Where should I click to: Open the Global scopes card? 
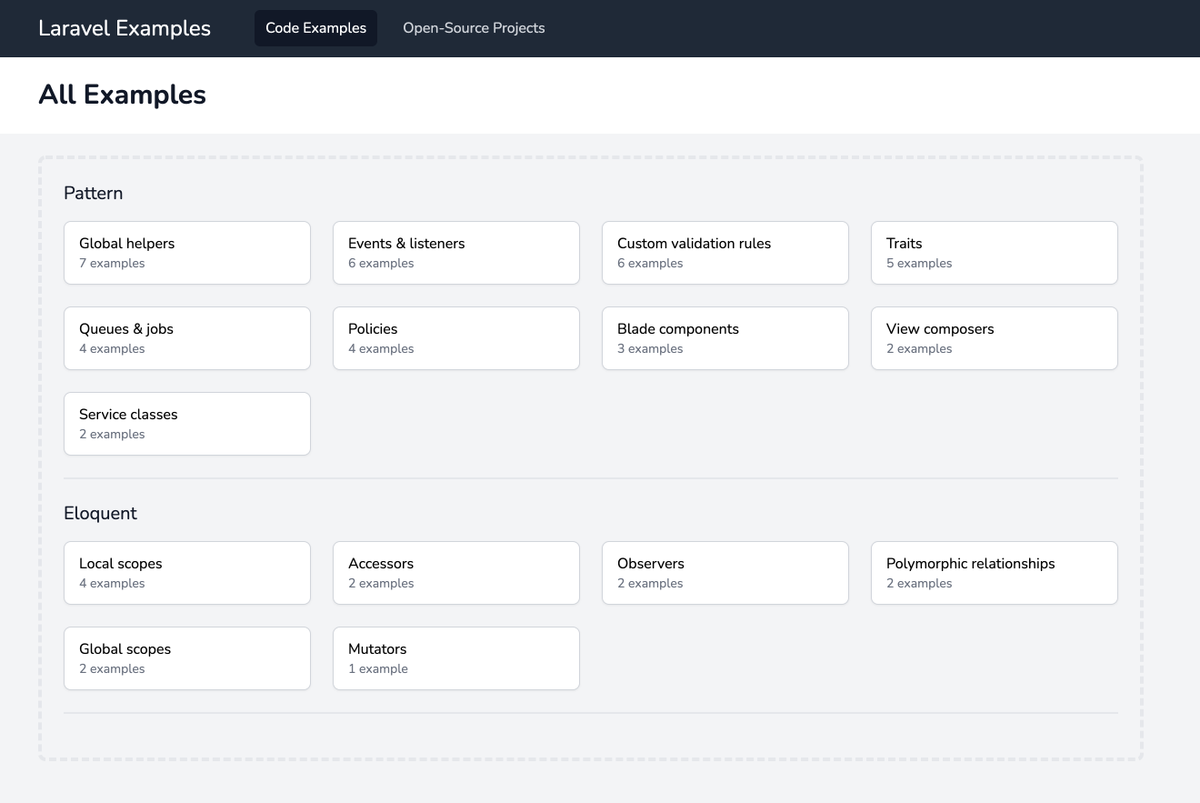(187, 658)
